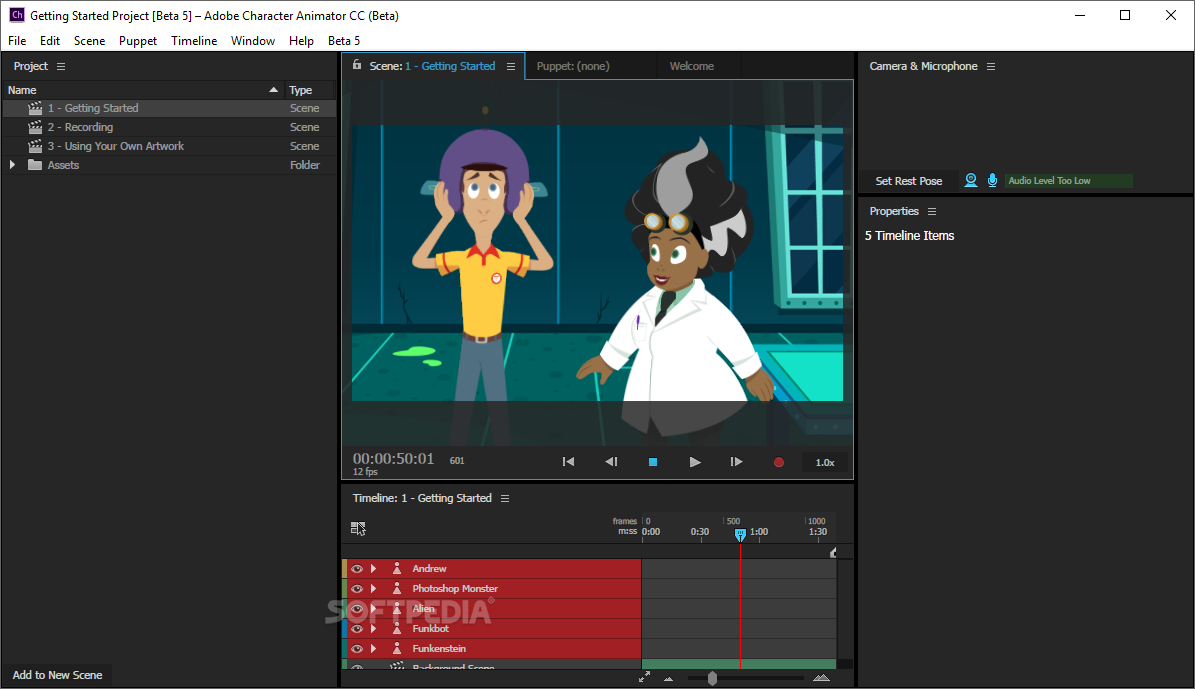Image resolution: width=1195 pixels, height=689 pixels.
Task: Click Add to New Scene button
Action: tap(57, 675)
